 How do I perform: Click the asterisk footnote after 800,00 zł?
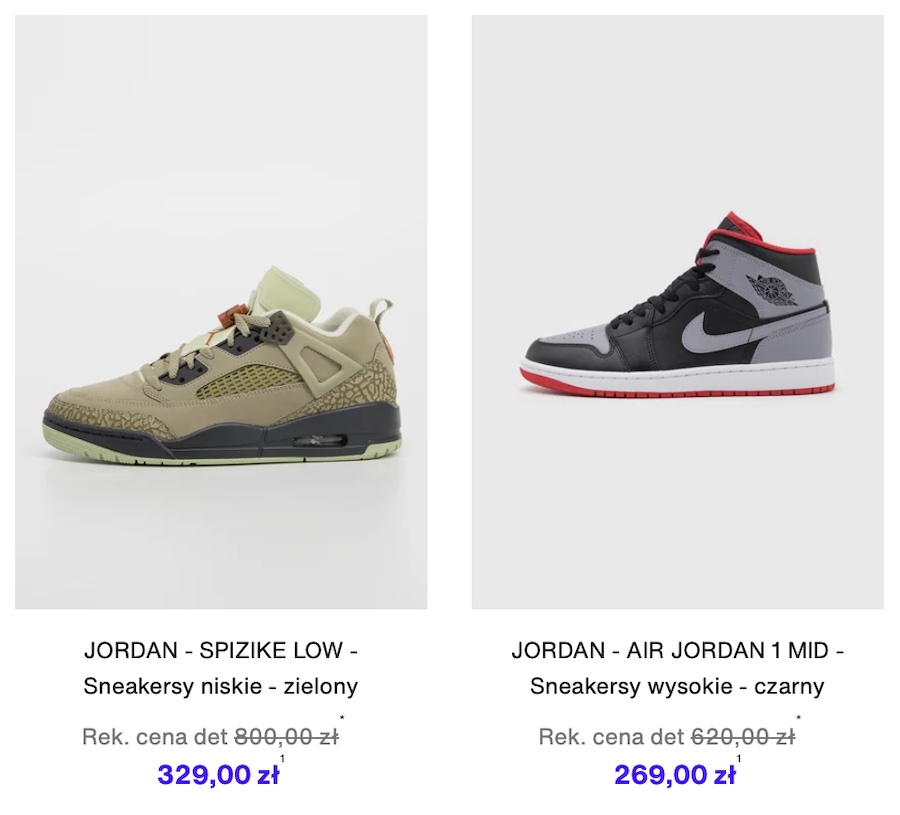pos(342,718)
